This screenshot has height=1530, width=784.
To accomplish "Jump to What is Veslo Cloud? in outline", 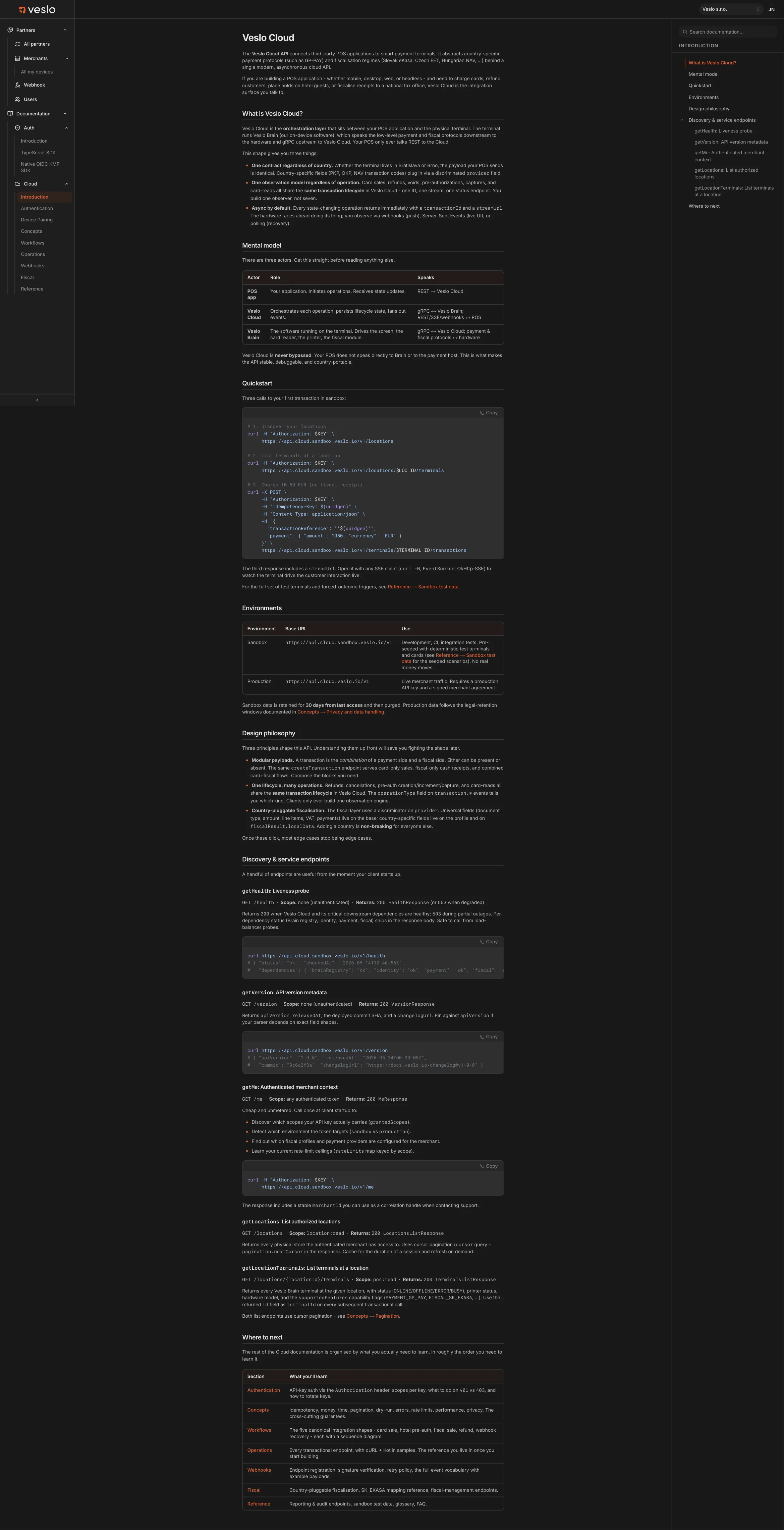I will click(x=712, y=62).
